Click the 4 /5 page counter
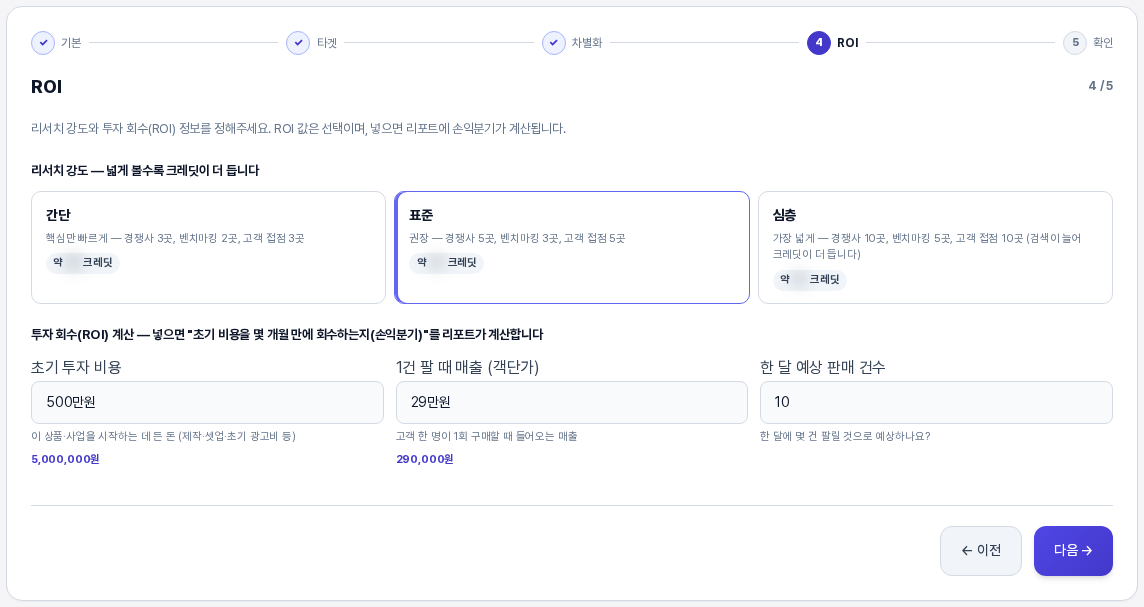The height and width of the screenshot is (607, 1144). [1100, 86]
